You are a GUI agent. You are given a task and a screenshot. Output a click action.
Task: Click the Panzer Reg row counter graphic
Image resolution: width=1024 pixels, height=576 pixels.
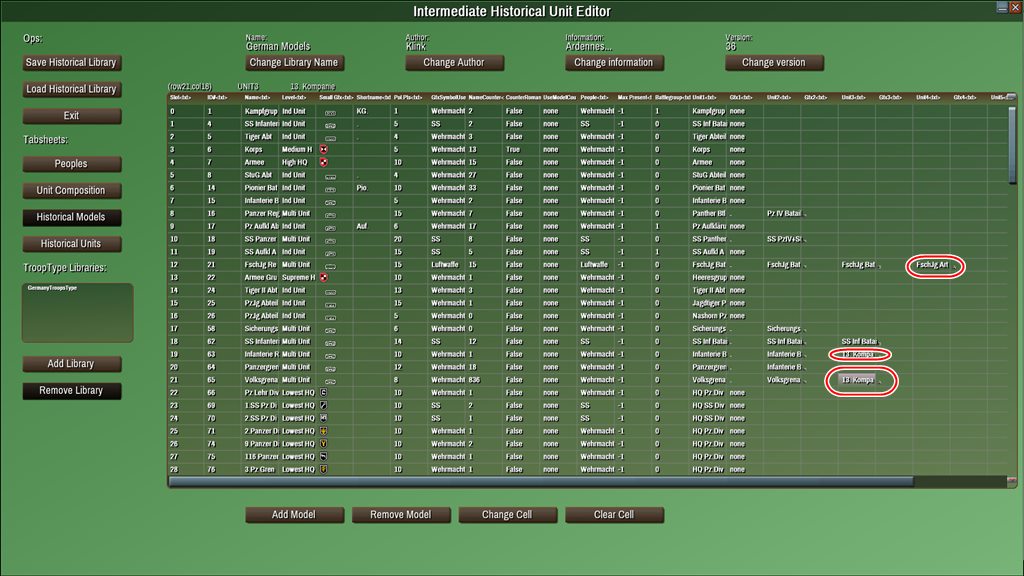(330, 214)
